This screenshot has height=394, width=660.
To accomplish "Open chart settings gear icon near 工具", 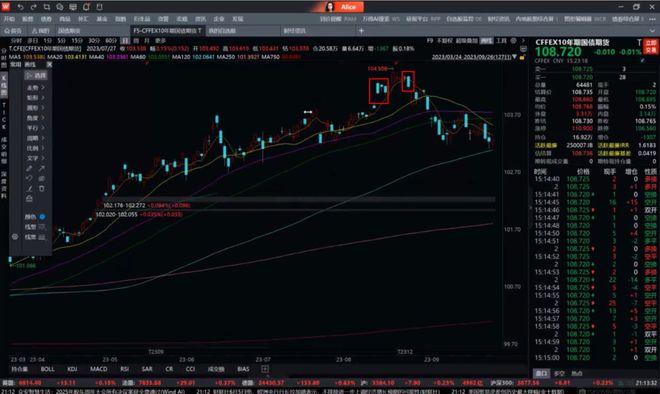I will [x=514, y=41].
